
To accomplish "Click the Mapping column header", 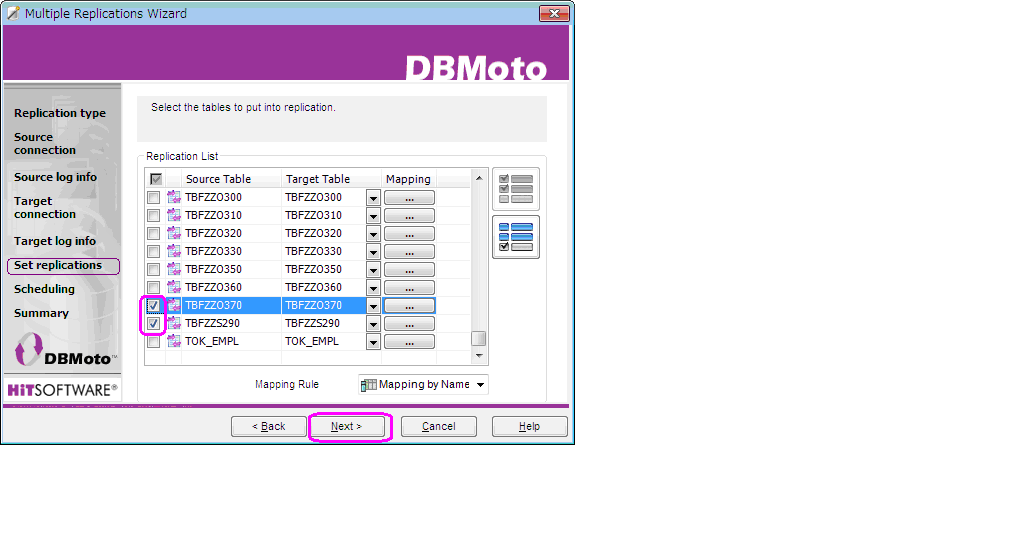I will coord(409,179).
